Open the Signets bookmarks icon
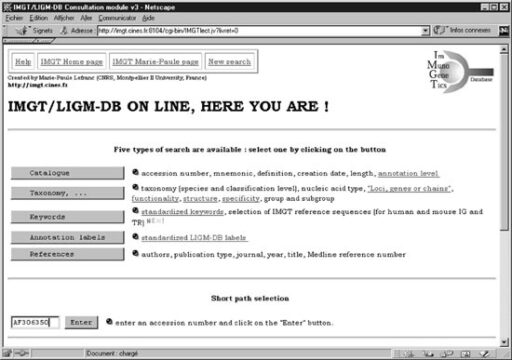This screenshot has width=512, height=360. coord(22,30)
